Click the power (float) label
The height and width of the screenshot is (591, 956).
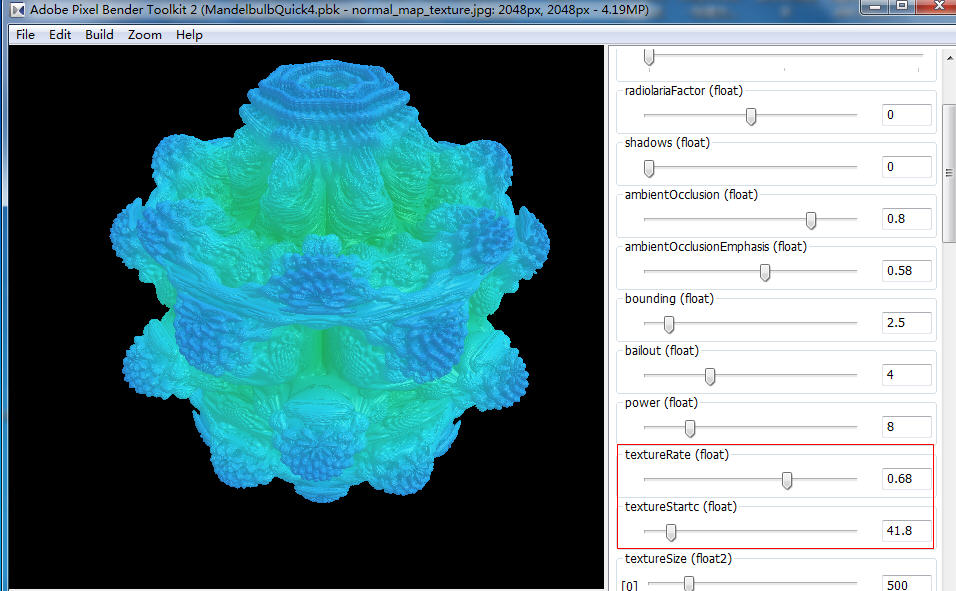(x=661, y=403)
